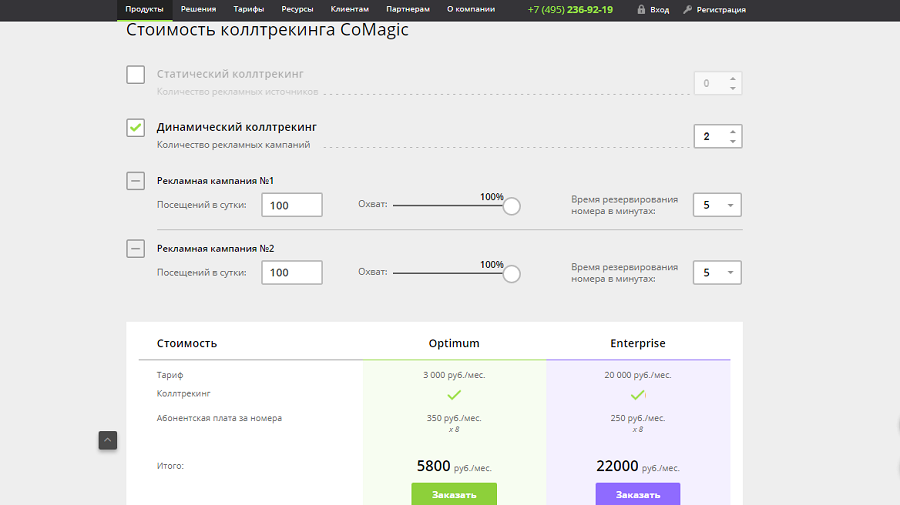The image size is (900, 505).
Task: Open the О компании menu
Action: coord(471,9)
